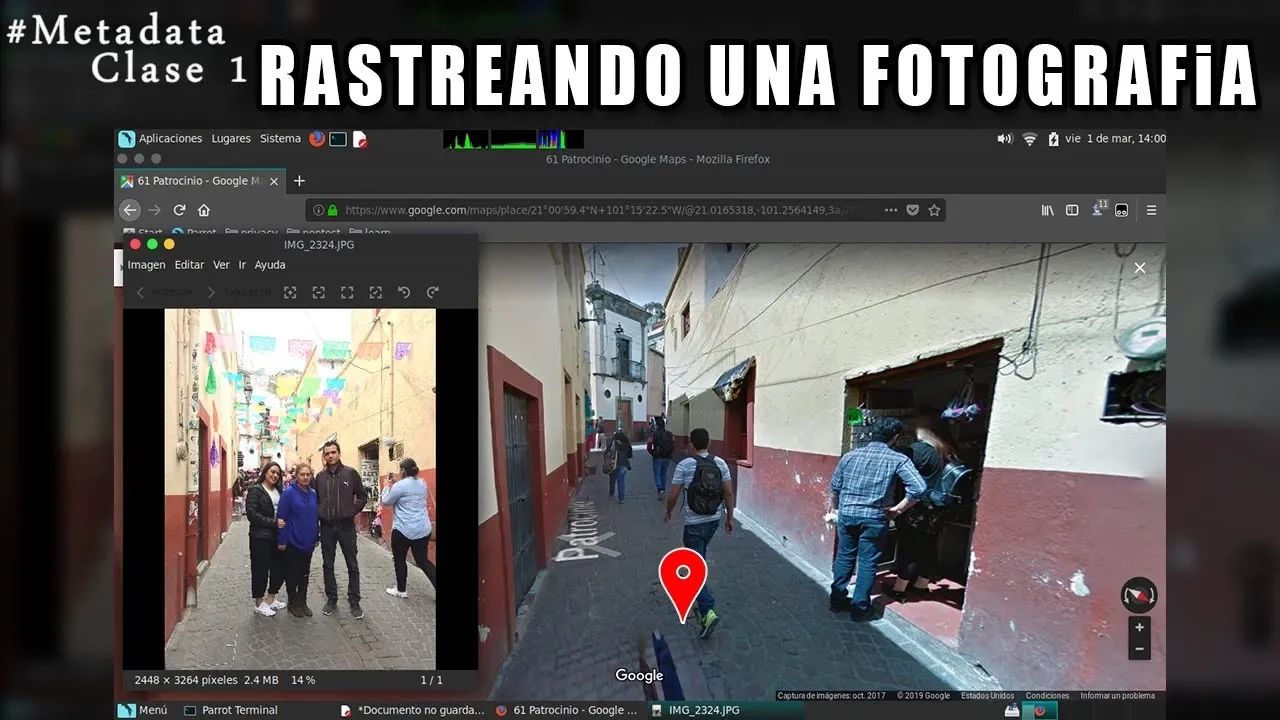Rotate image clockwise in viewer
1280x720 pixels.
pyautogui.click(x=432, y=292)
